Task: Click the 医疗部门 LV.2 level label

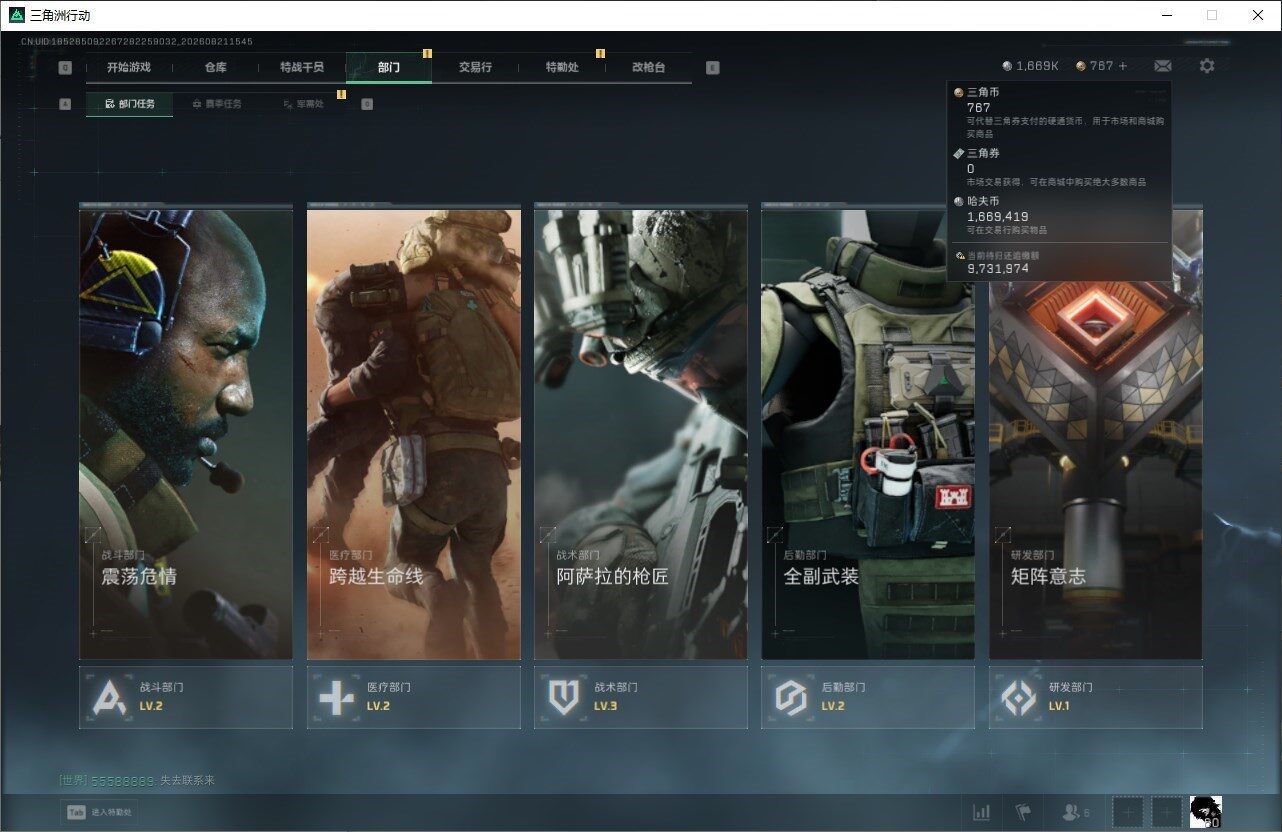Action: coord(378,706)
